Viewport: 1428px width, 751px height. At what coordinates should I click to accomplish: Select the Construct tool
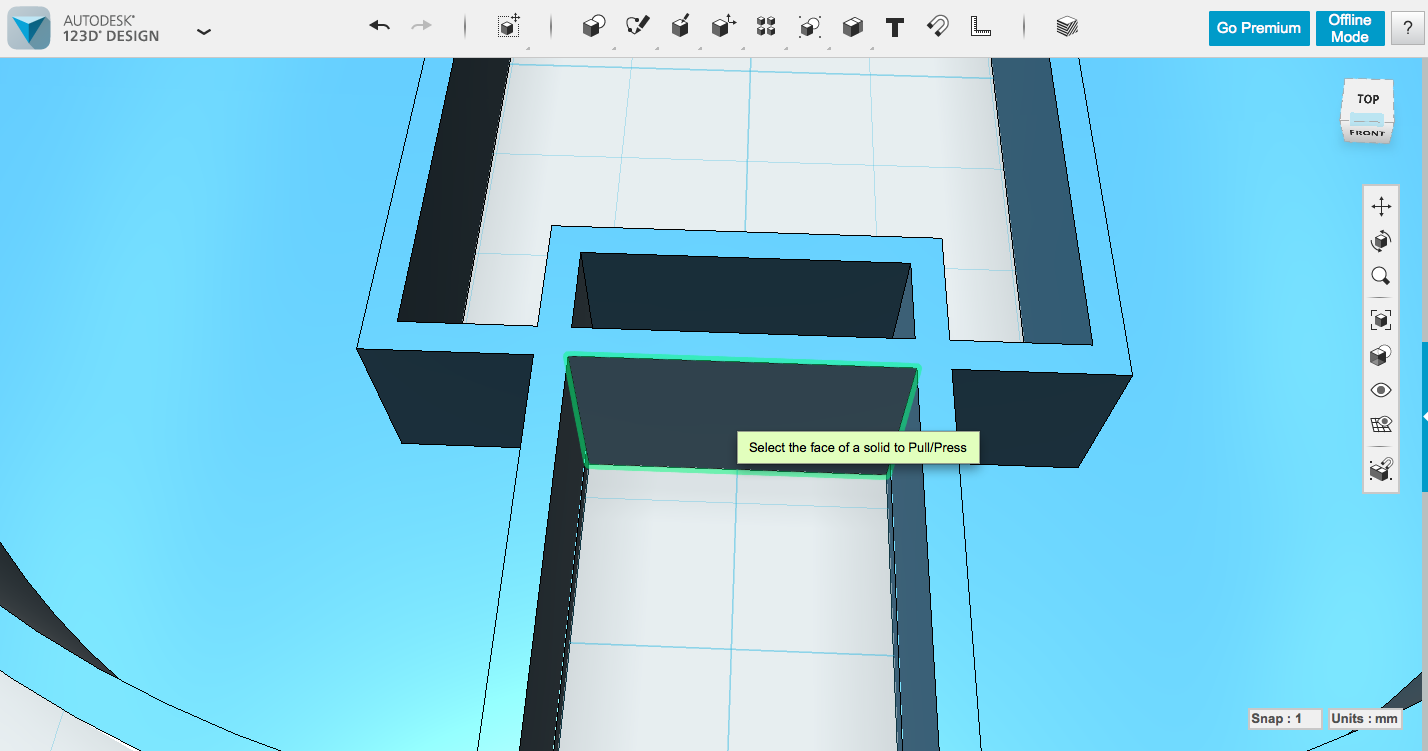(681, 27)
